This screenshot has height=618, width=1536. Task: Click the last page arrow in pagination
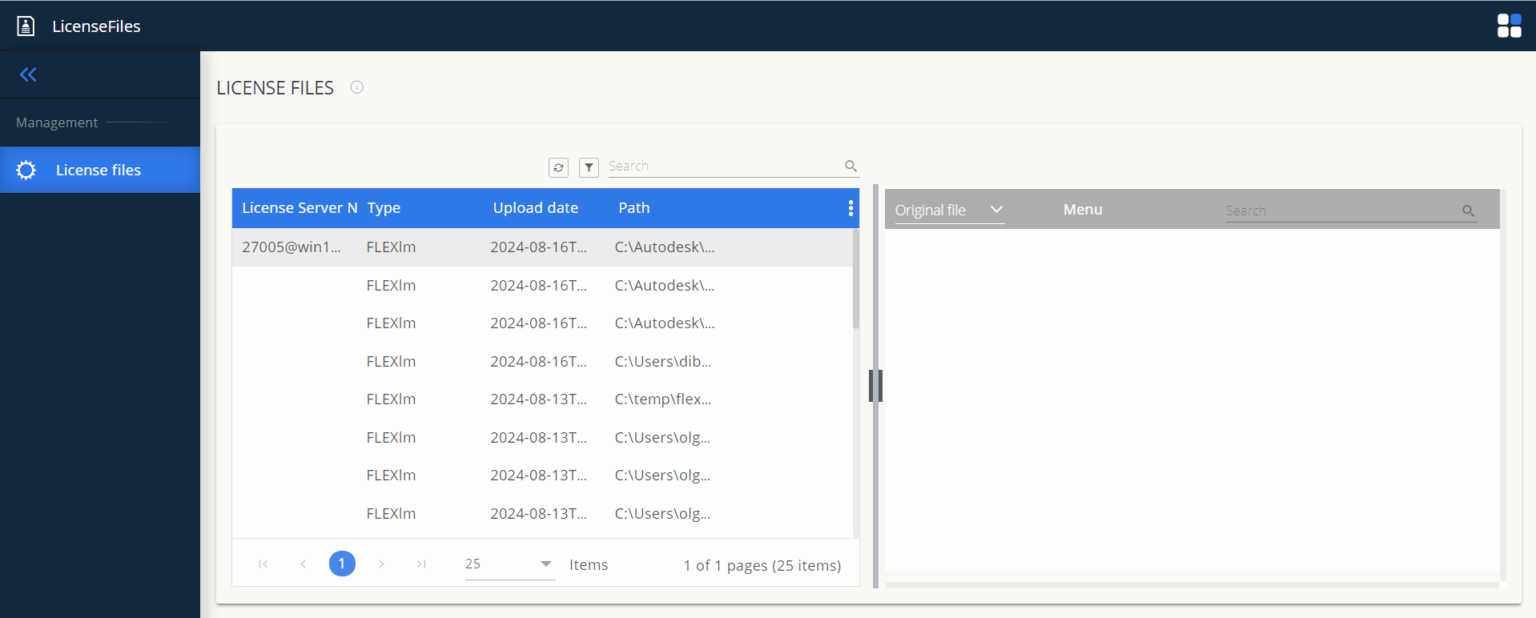[421, 564]
